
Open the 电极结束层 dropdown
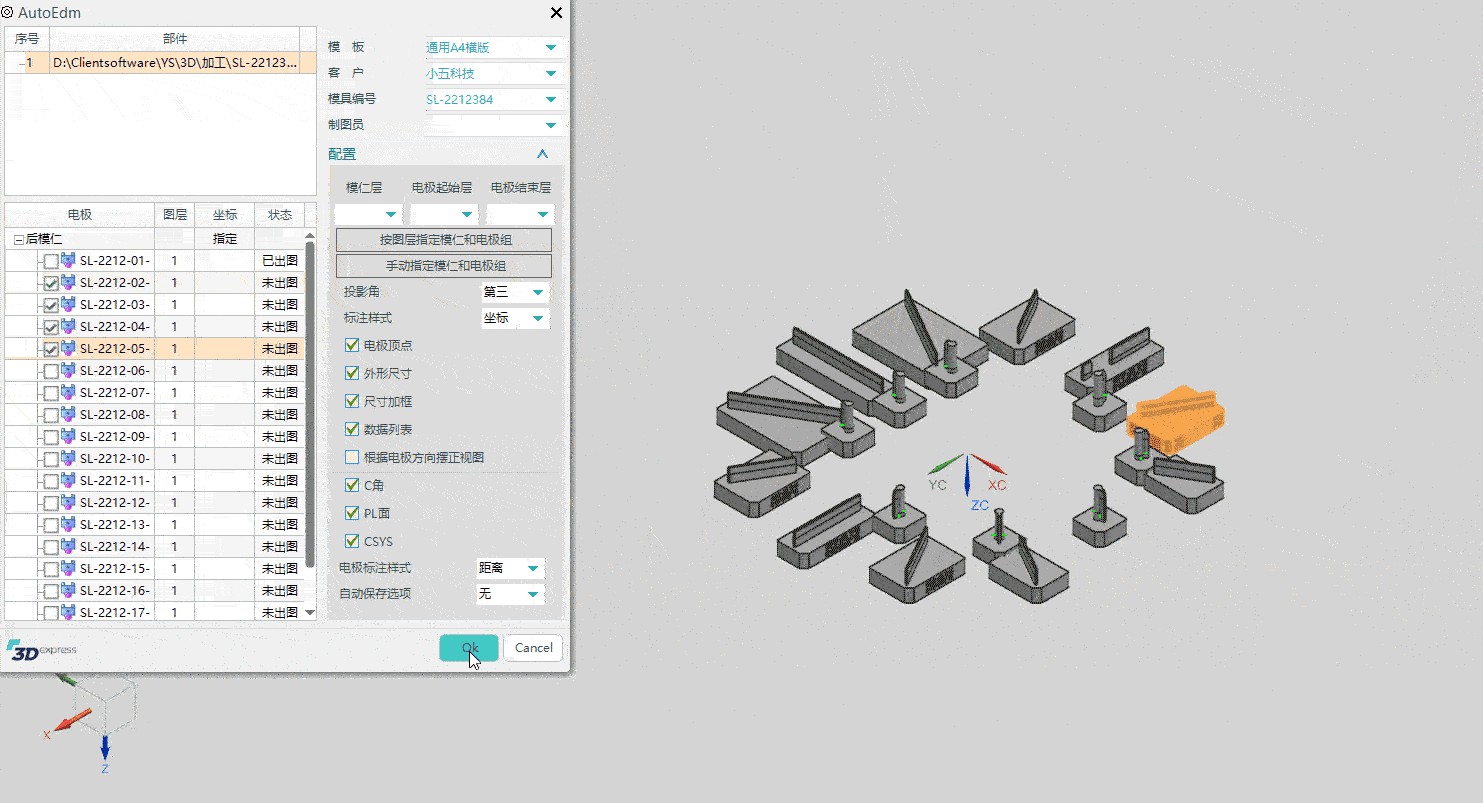520,214
